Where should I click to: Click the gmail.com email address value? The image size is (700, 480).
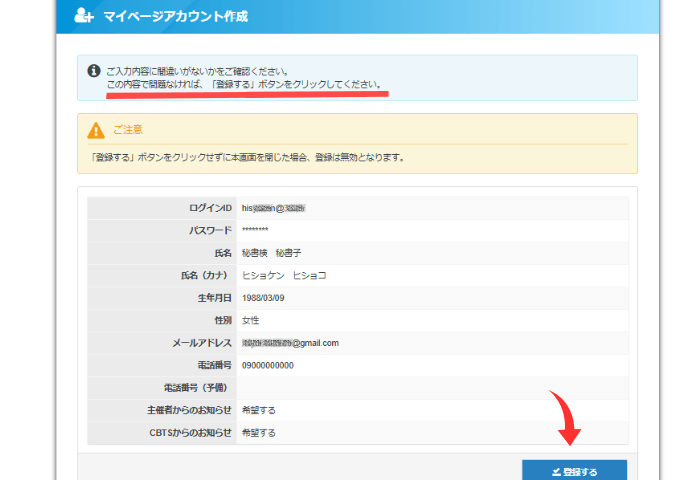coord(290,343)
